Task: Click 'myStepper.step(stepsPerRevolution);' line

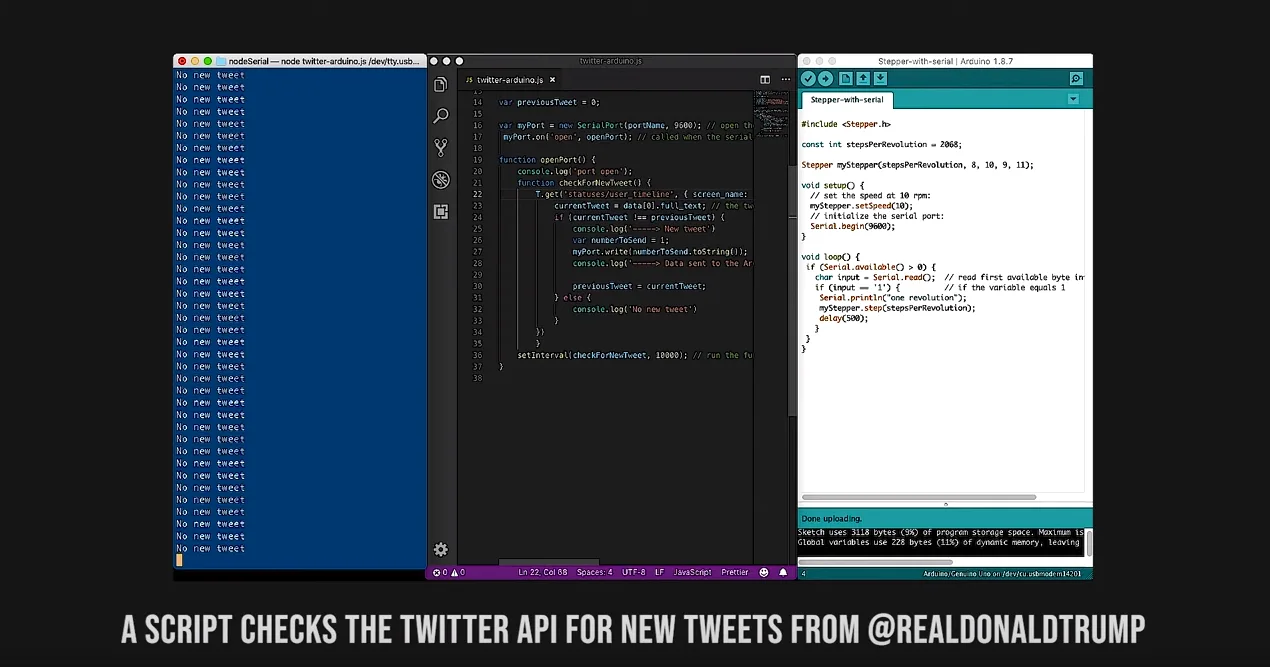Action: pos(897,308)
